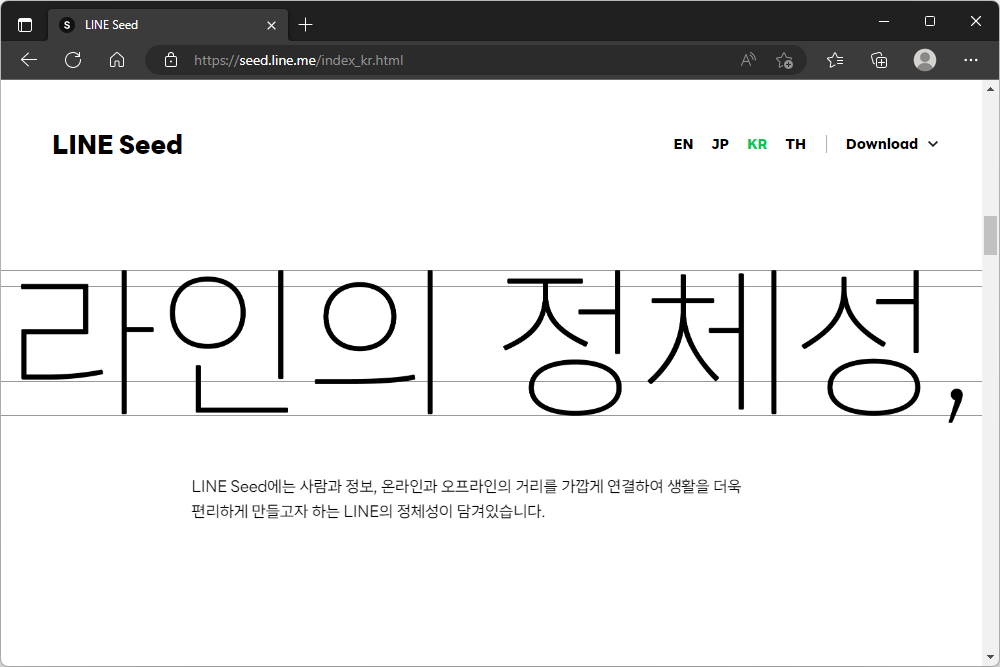Open the browser profile avatar
This screenshot has width=1000, height=667.
(925, 60)
